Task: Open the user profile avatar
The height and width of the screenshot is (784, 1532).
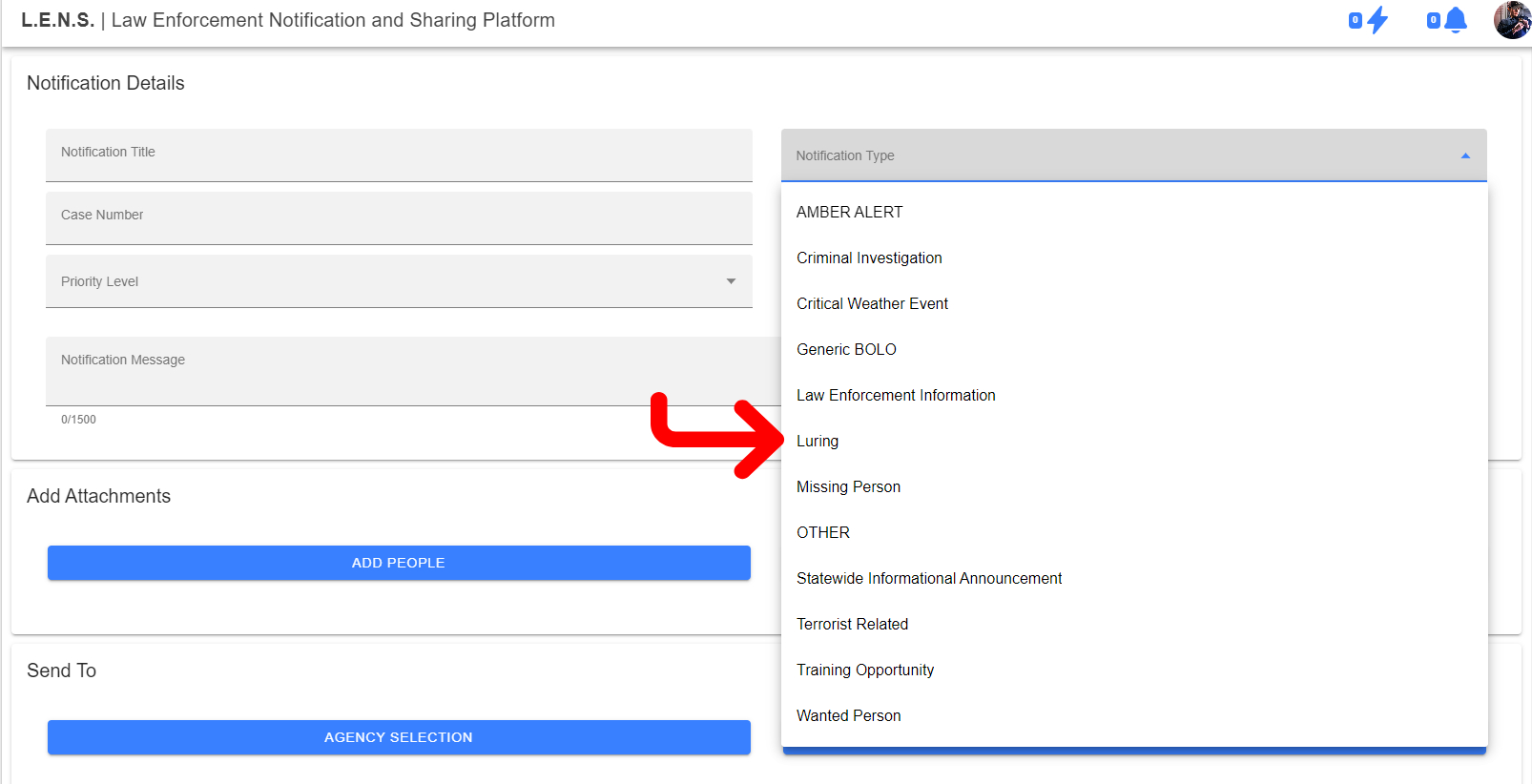Action: 1511,20
